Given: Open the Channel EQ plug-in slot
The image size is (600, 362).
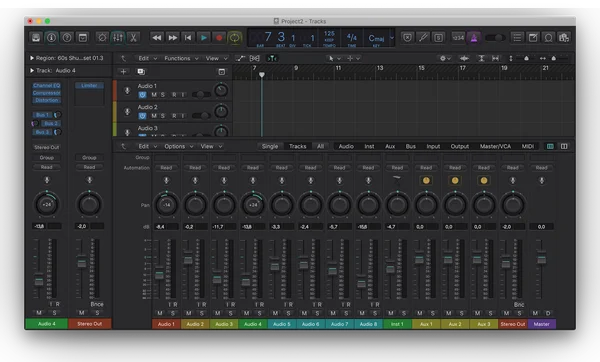Looking at the screenshot, I should click(x=46, y=85).
